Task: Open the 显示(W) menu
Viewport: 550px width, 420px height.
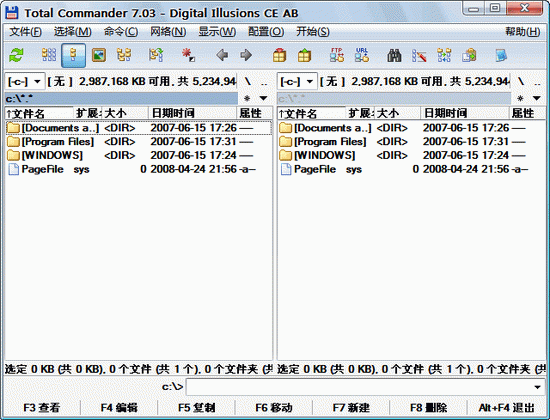Action: [x=217, y=32]
